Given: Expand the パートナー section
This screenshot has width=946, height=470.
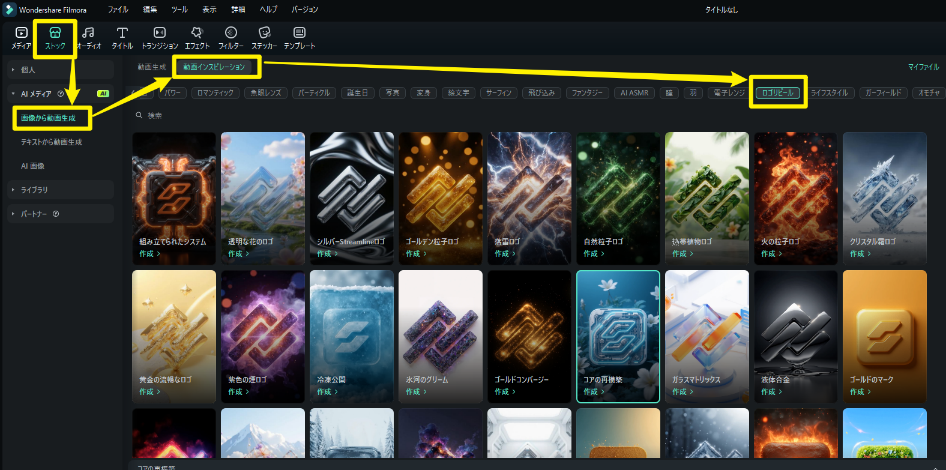Looking at the screenshot, I should pyautogui.click(x=60, y=214).
